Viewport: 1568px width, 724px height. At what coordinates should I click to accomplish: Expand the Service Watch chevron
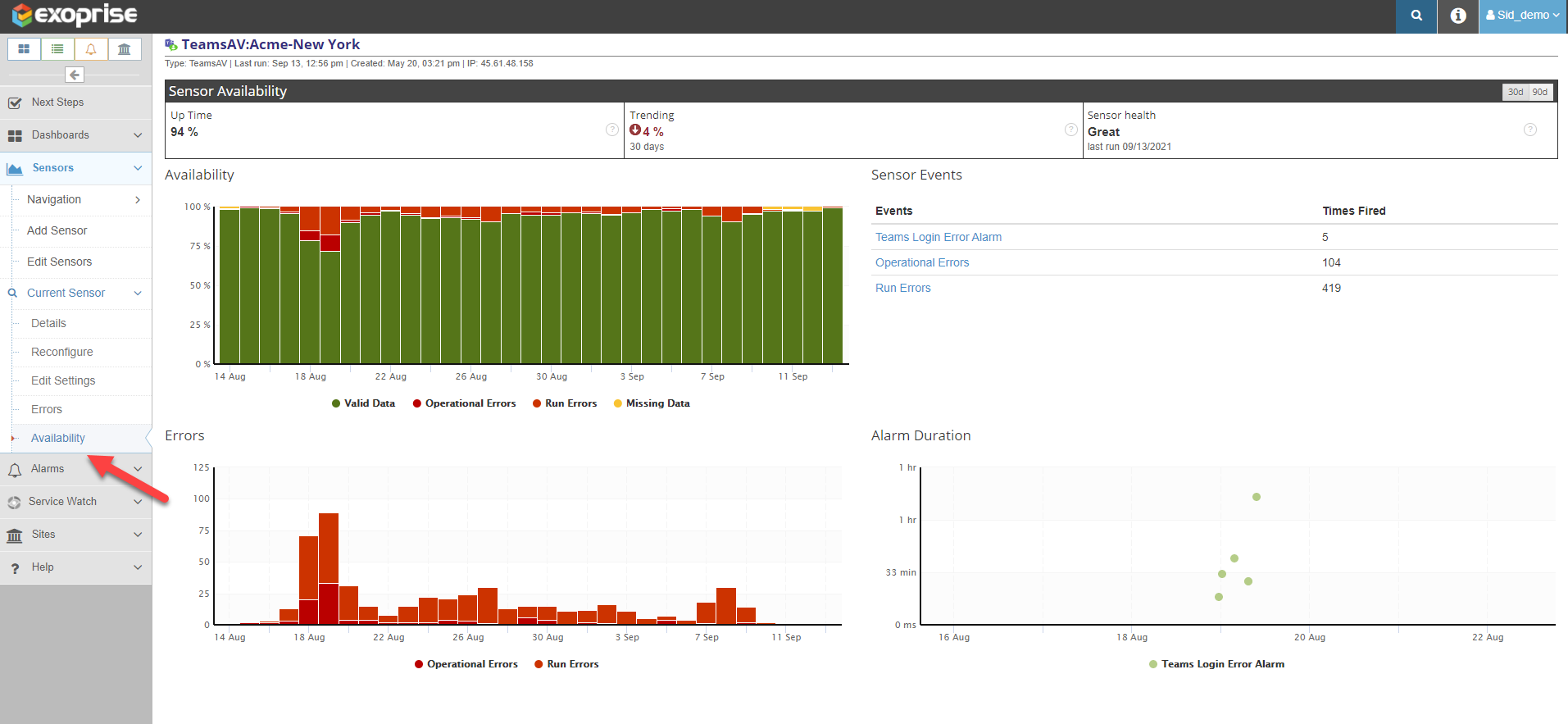138,502
